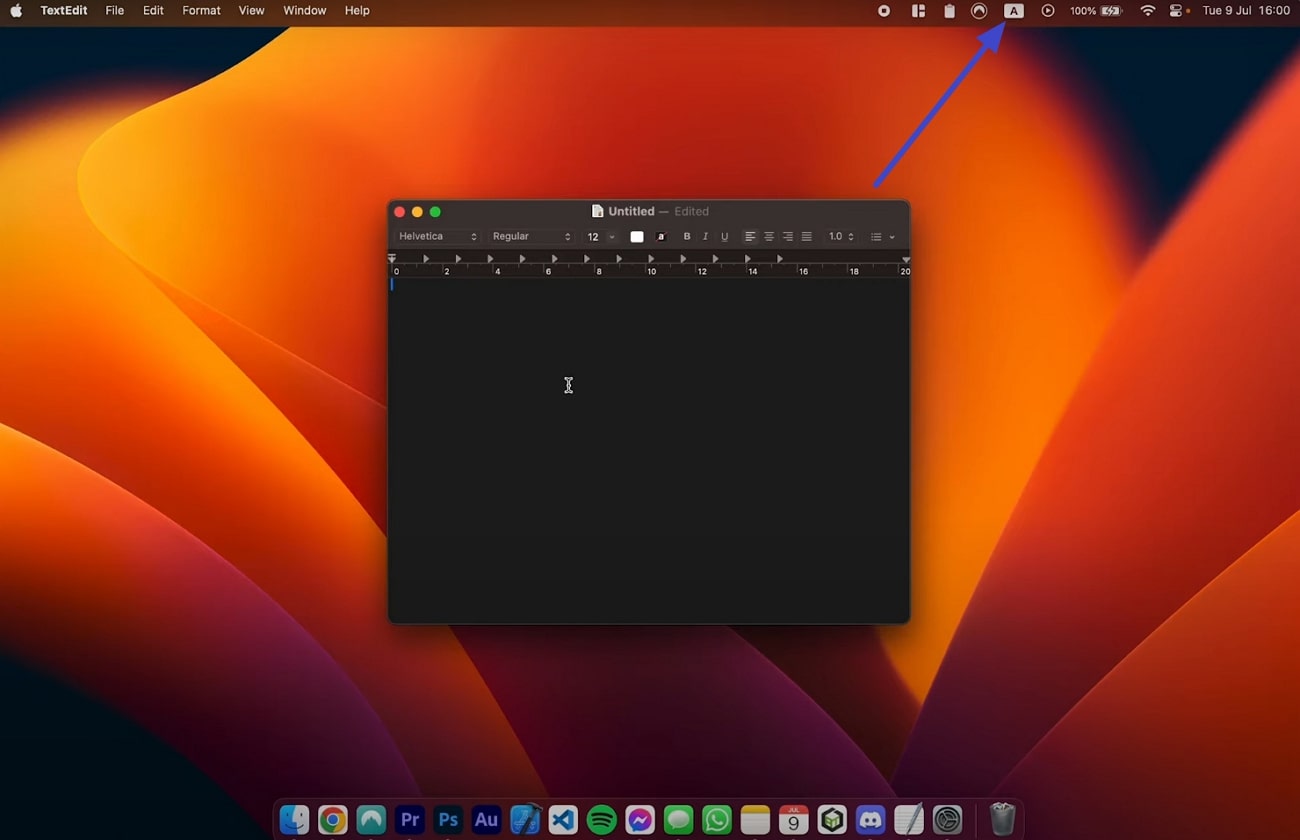
Task: Open the TextEdit application menu
Action: pos(64,10)
